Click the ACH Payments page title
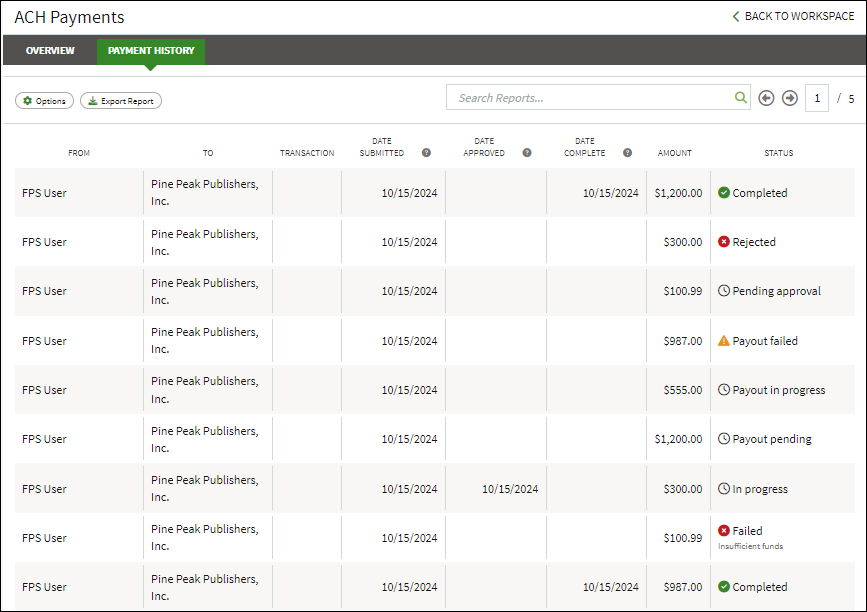867x612 pixels. pyautogui.click(x=69, y=17)
